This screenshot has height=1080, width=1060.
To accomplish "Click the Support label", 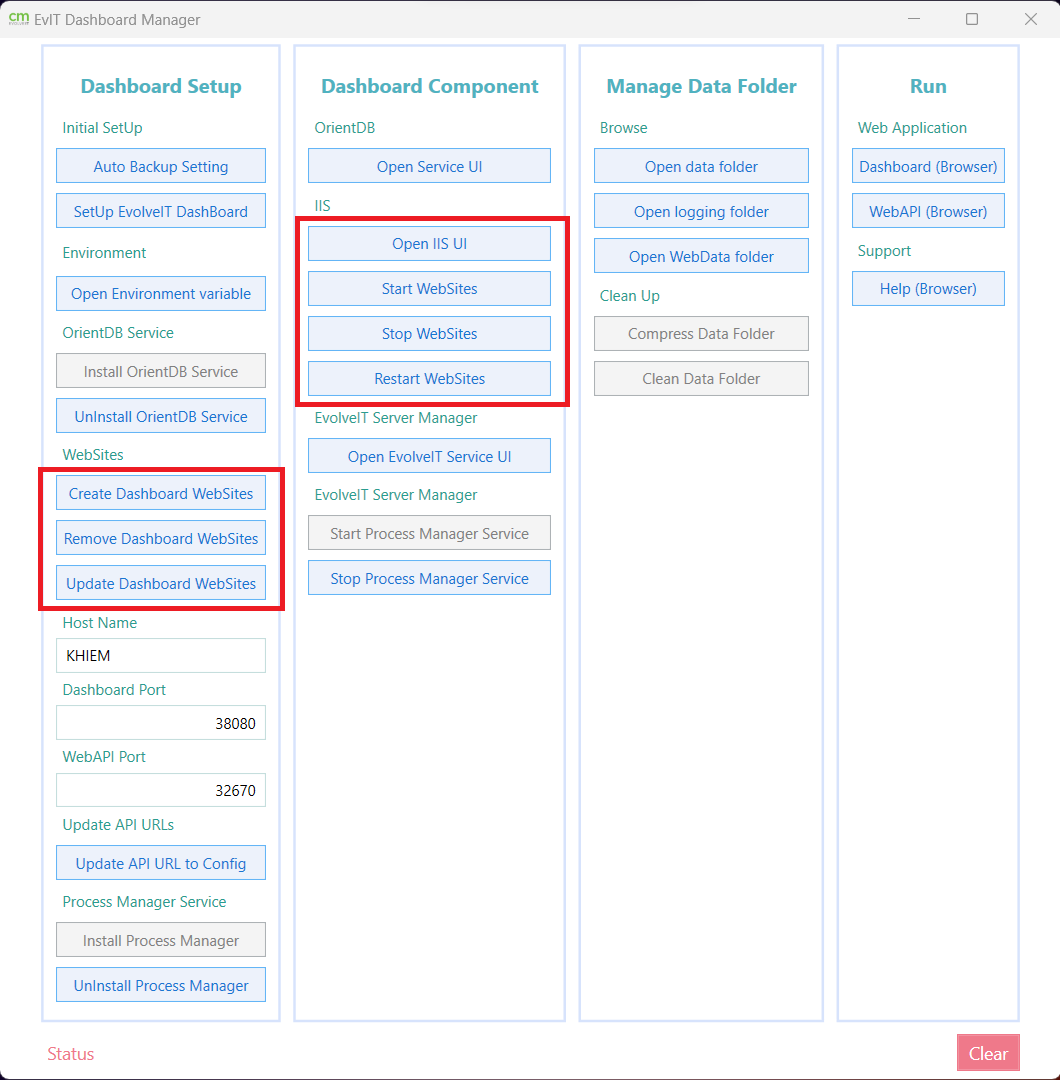I will 884,251.
